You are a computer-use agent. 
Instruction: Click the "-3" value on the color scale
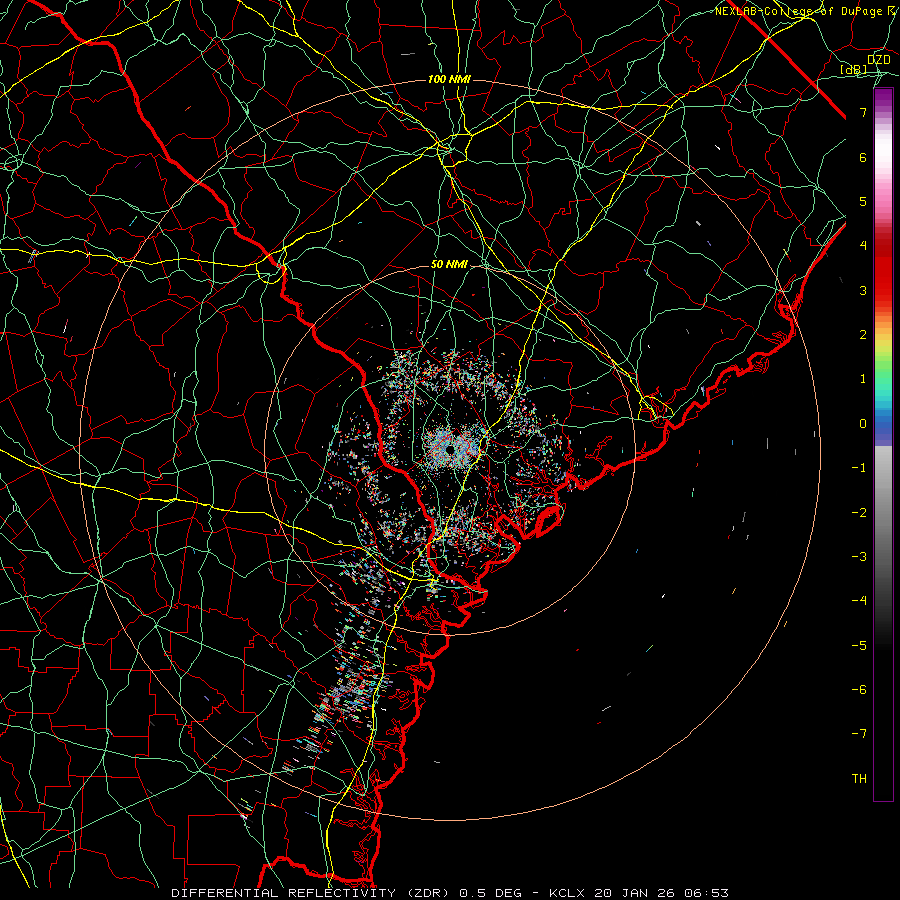point(859,557)
